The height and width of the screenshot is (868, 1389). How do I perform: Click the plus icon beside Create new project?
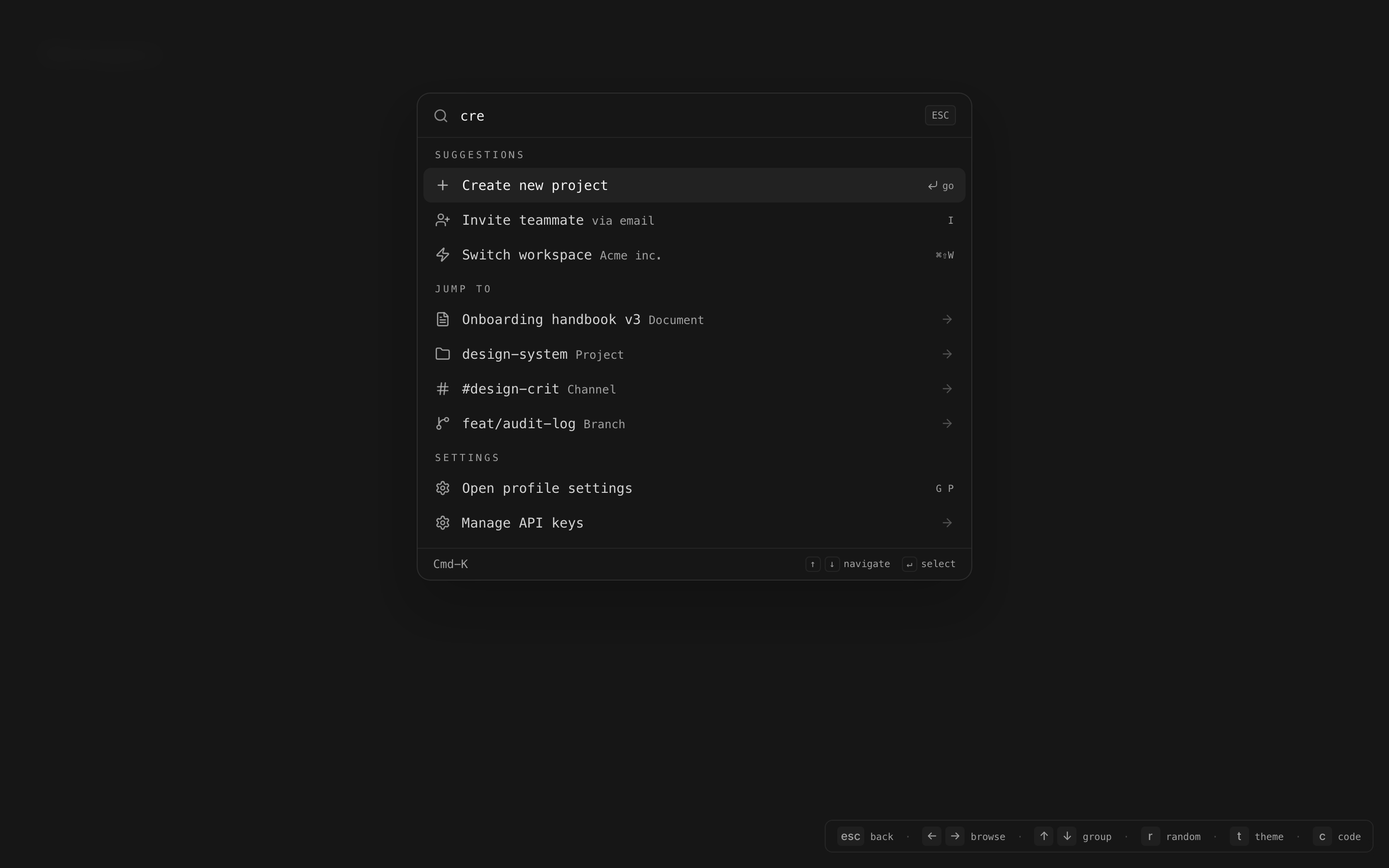pyautogui.click(x=443, y=186)
